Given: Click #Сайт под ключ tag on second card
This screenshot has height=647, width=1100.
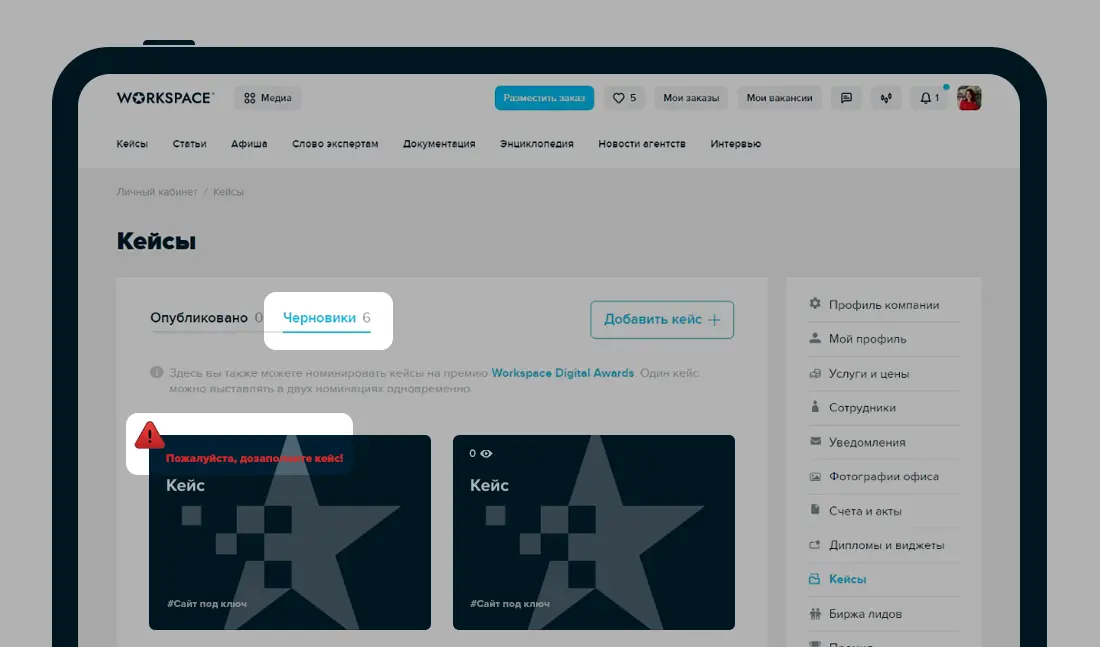Looking at the screenshot, I should pyautogui.click(x=510, y=603).
